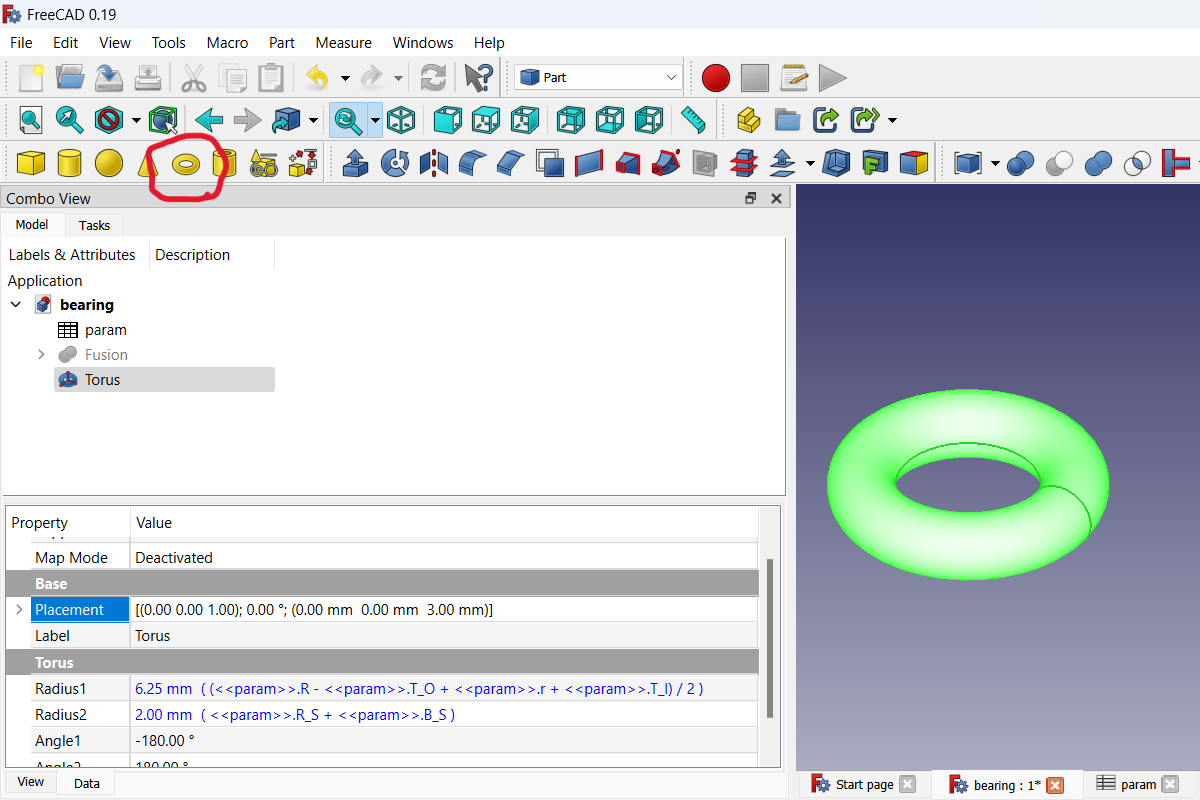
Task: Select the Fillet tool
Action: 471,163
